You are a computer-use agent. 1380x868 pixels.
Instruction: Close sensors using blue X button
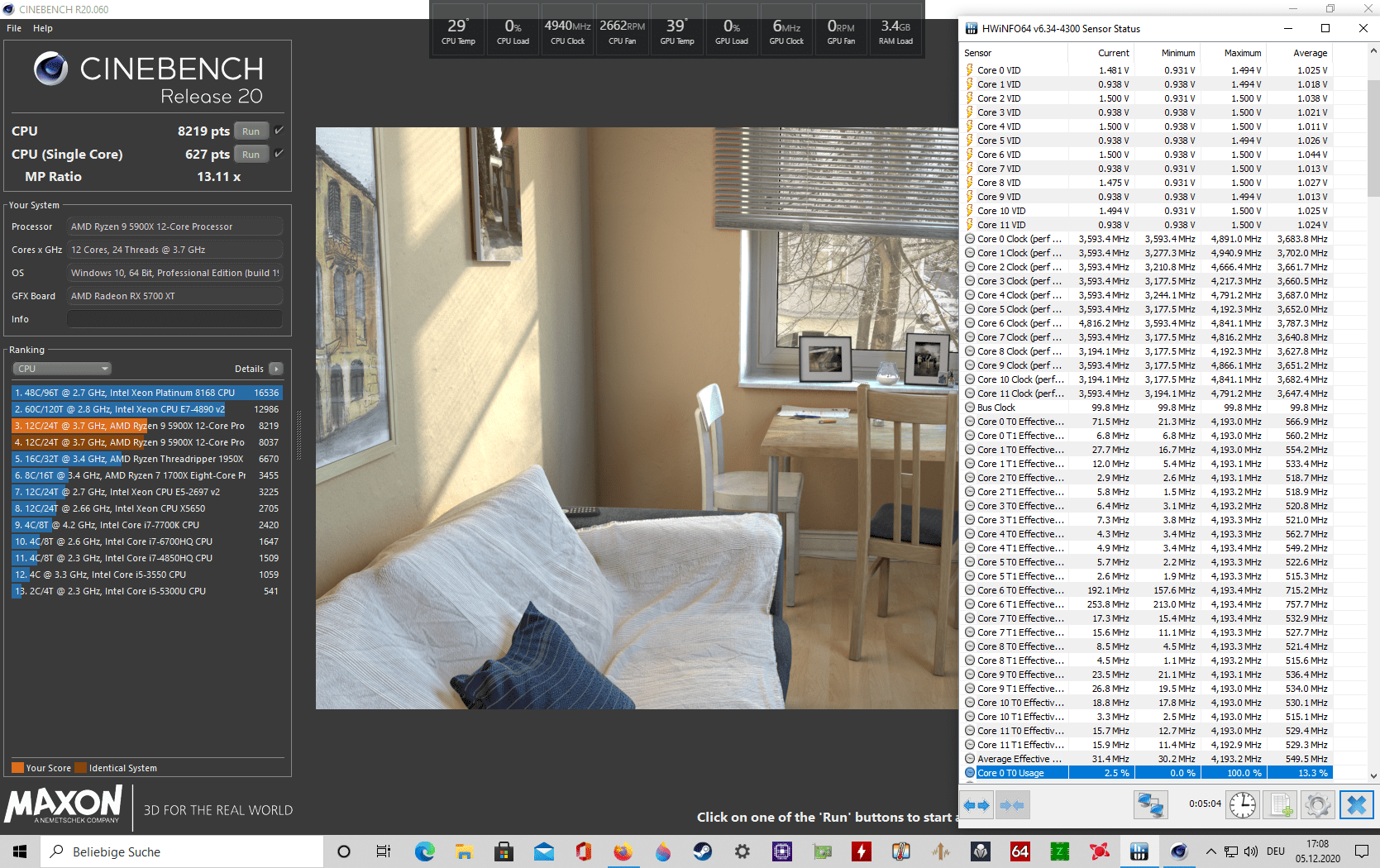[x=1356, y=805]
